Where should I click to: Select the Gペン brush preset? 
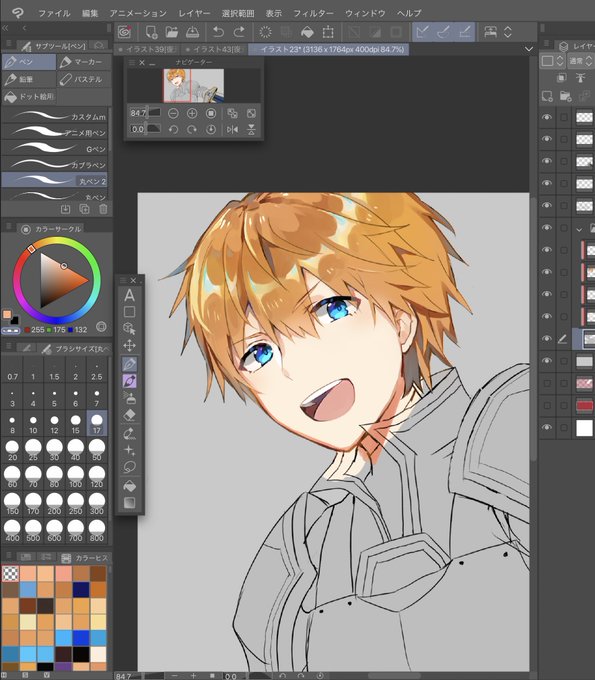tap(54, 149)
